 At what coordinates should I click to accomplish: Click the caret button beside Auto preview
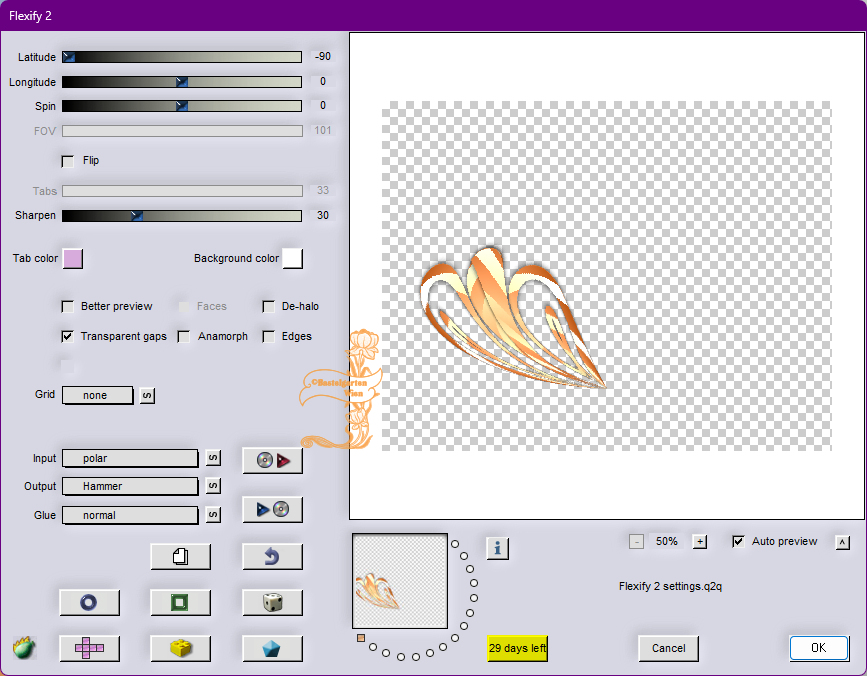[x=843, y=542]
